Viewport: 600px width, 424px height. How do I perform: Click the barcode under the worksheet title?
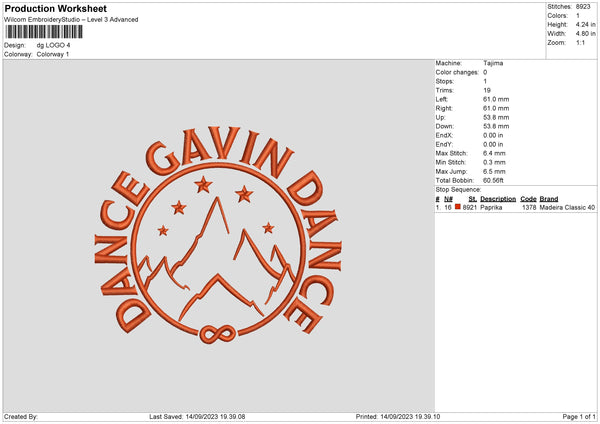(44, 32)
